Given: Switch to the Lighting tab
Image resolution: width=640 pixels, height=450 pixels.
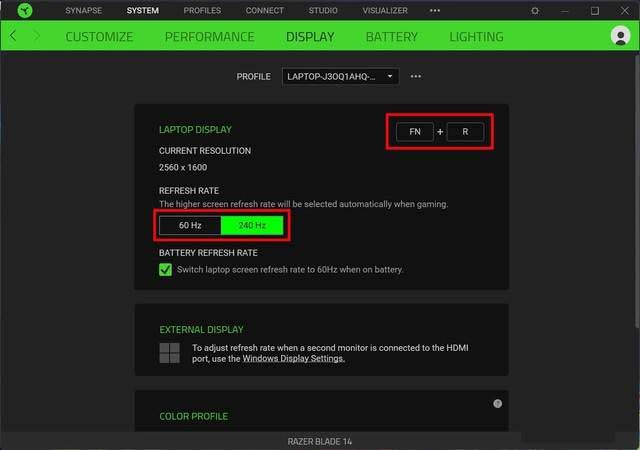Looking at the screenshot, I should coord(476,37).
